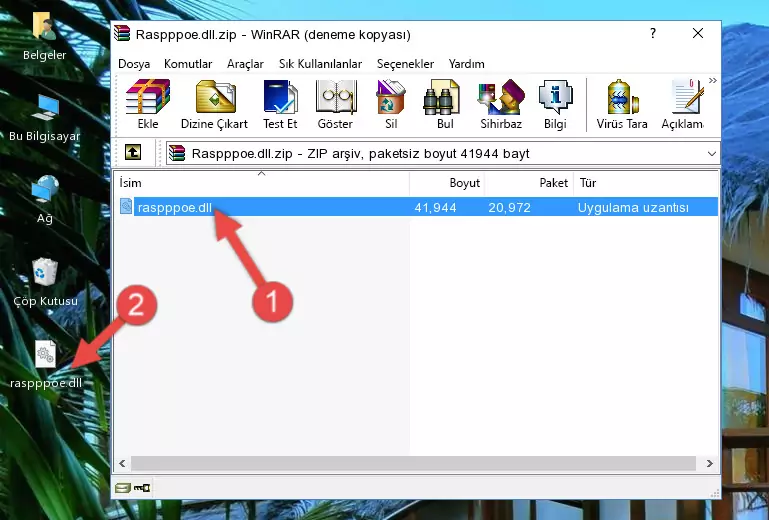The width and height of the screenshot is (769, 520).
Task: Open the Komutlar menu
Action: pos(188,64)
